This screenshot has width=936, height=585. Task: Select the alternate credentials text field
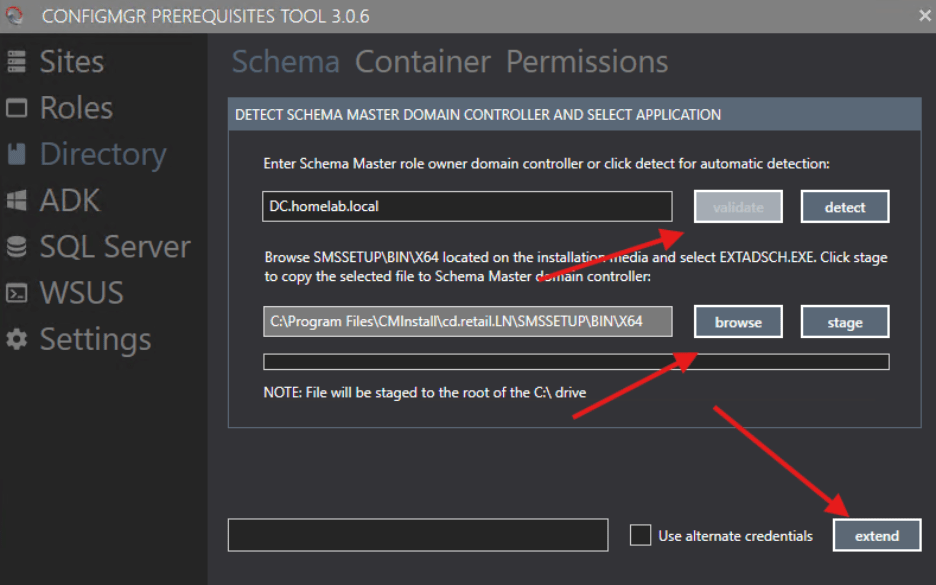[x=419, y=535]
